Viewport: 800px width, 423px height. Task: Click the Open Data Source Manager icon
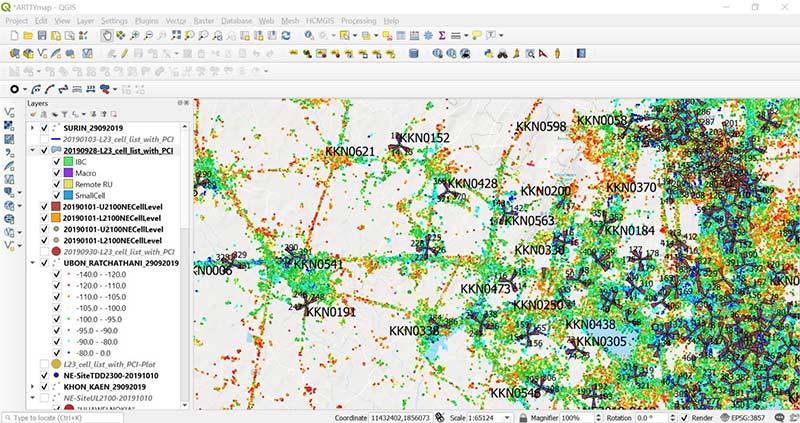pyautogui.click(x=14, y=53)
